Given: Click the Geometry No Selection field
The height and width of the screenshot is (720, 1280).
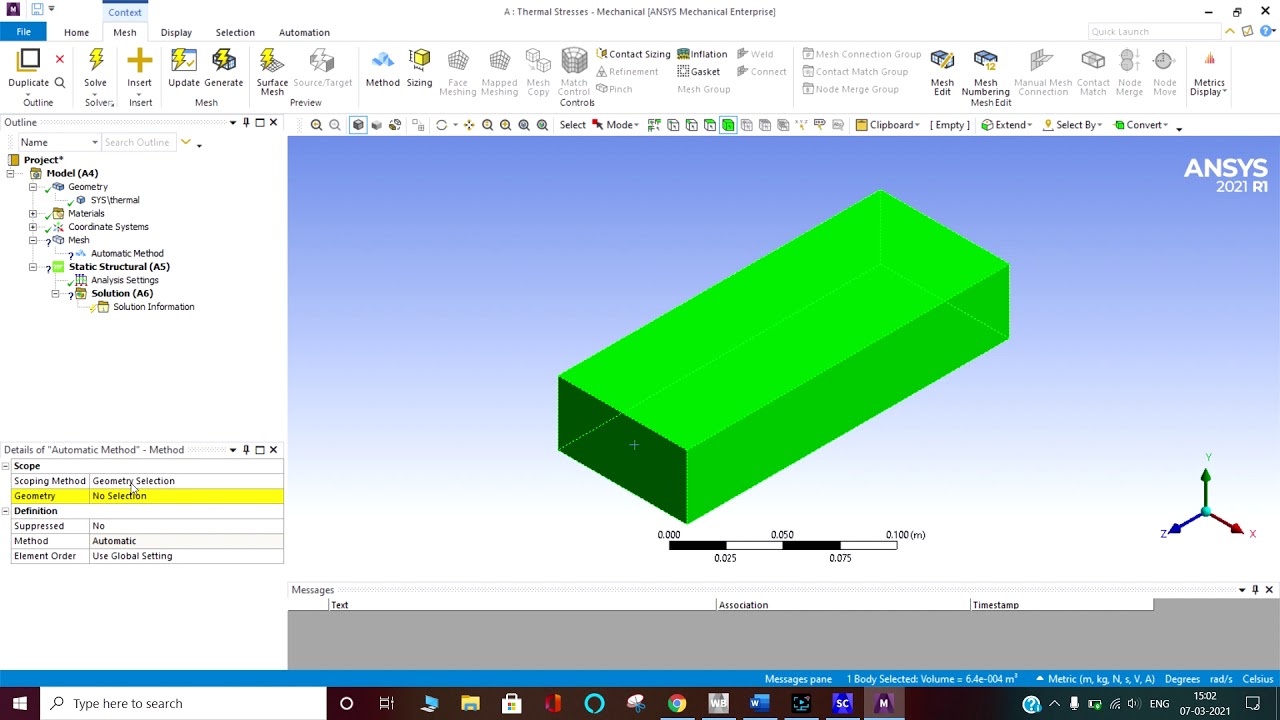Looking at the screenshot, I should [x=186, y=496].
